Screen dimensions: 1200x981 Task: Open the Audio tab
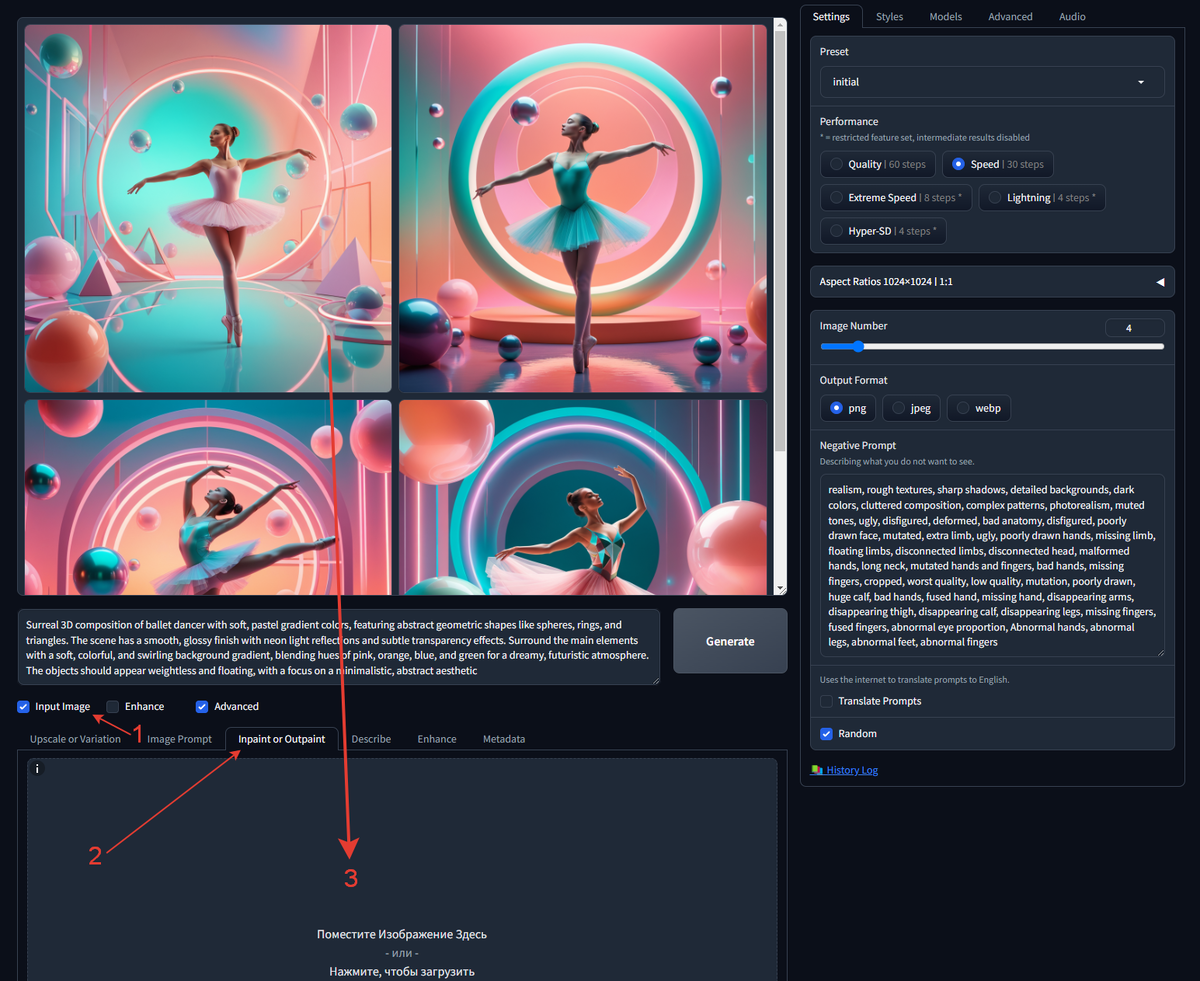(1072, 17)
